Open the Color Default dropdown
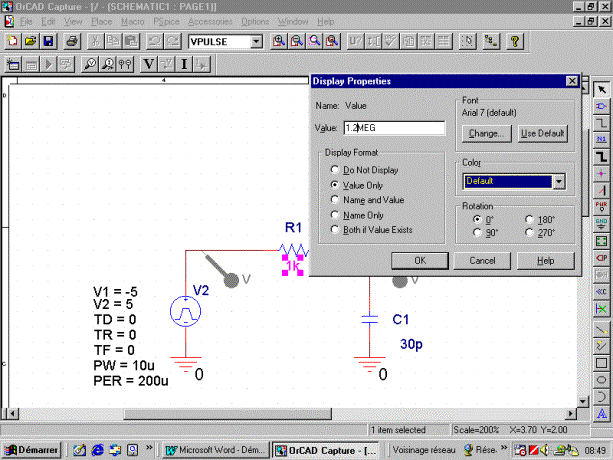Viewport: 613px width, 460px height. (x=559, y=181)
